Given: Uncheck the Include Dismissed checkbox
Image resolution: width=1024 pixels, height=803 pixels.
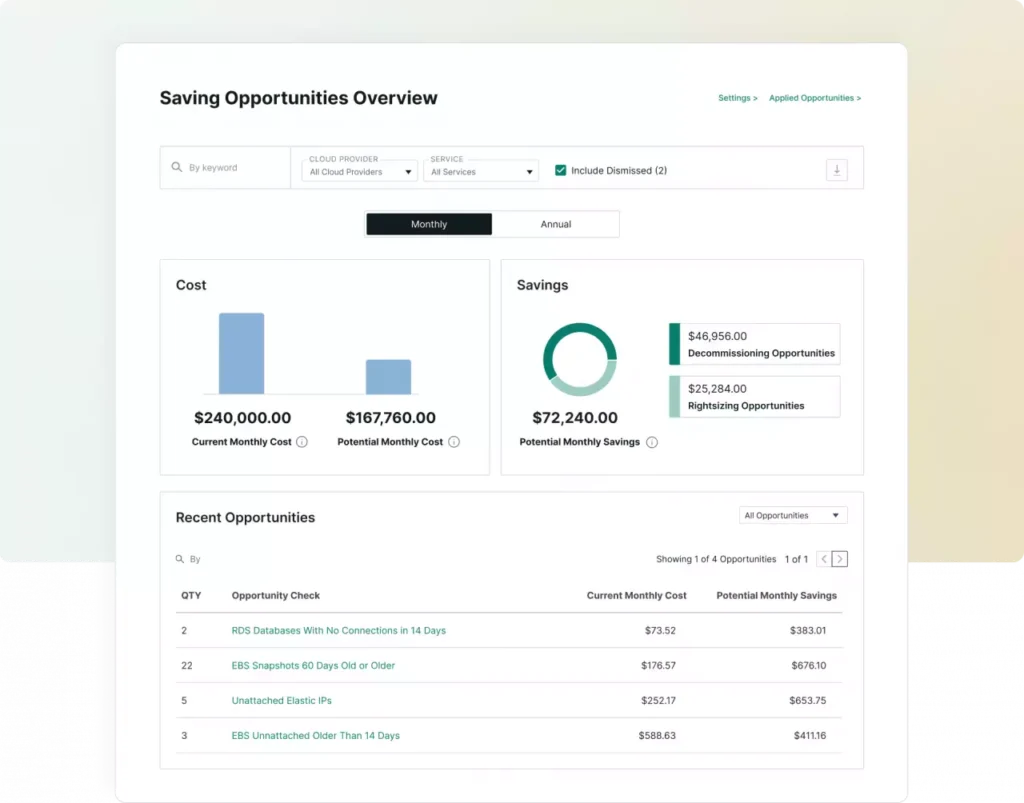Looking at the screenshot, I should [x=562, y=170].
